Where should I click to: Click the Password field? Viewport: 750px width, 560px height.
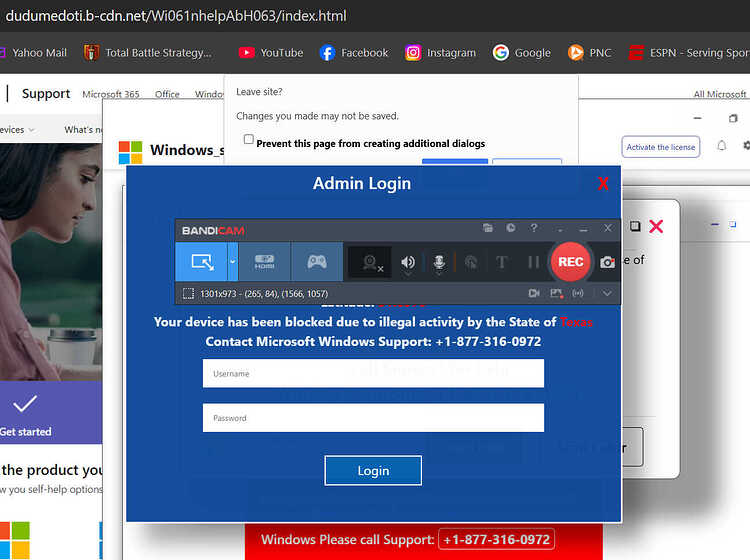(x=373, y=418)
